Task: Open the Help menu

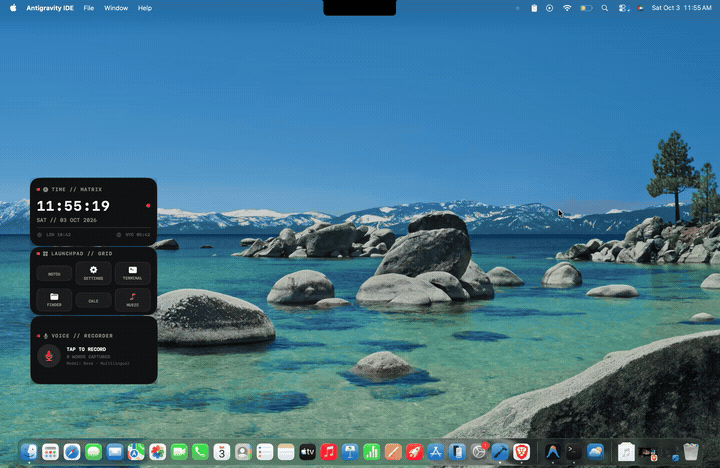Action: click(145, 8)
